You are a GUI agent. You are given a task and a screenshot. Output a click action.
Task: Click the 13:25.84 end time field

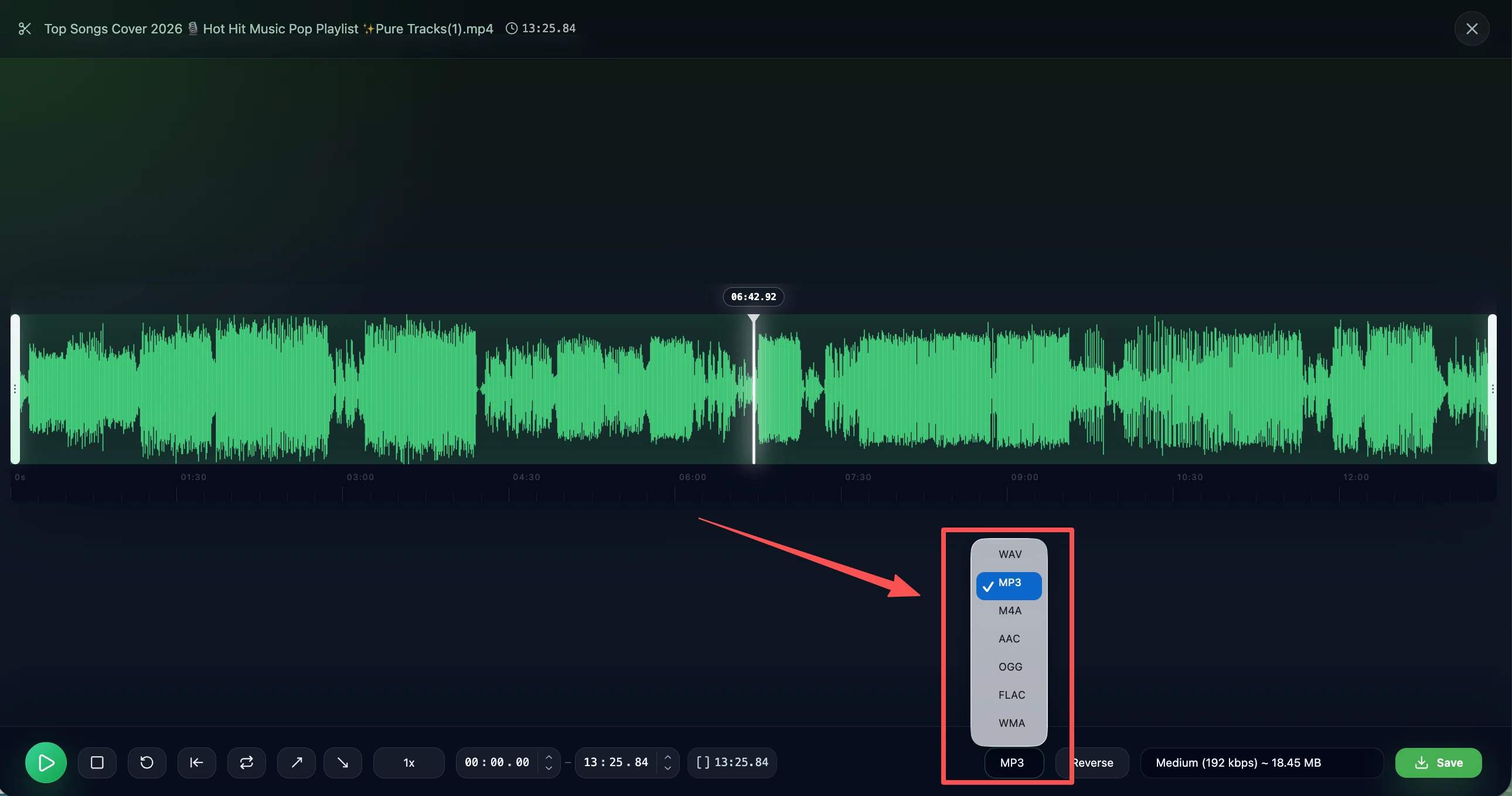616,762
